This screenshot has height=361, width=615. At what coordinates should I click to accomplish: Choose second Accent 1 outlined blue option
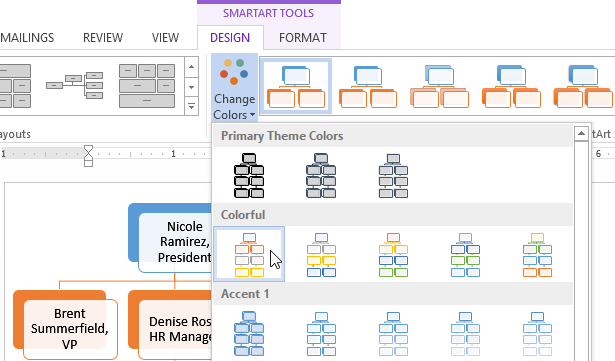(x=321, y=334)
